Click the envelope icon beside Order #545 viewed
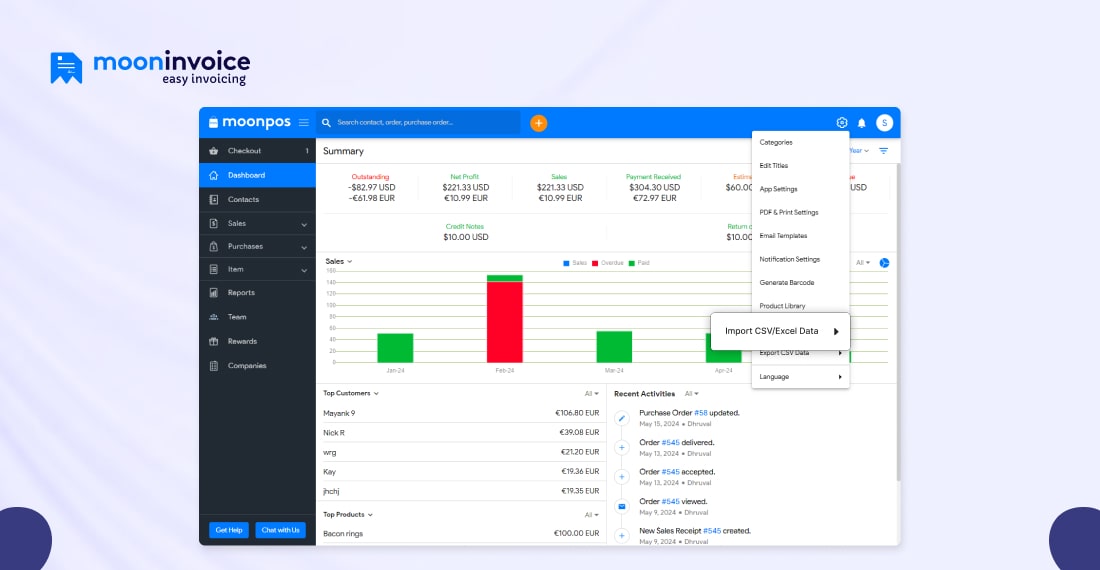Screen dimensions: 1100x570 pos(622,506)
